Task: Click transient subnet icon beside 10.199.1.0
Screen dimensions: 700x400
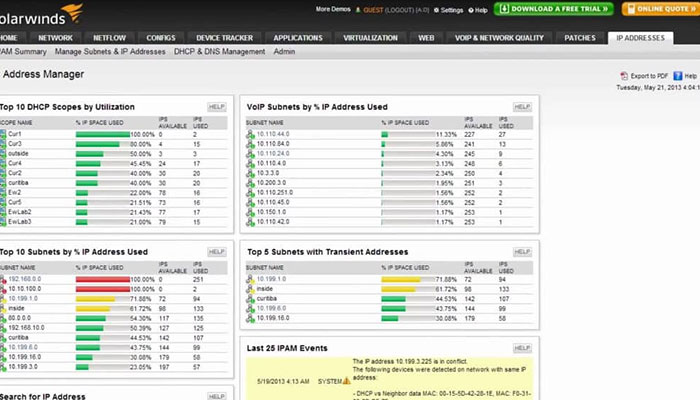Action: click(250, 279)
